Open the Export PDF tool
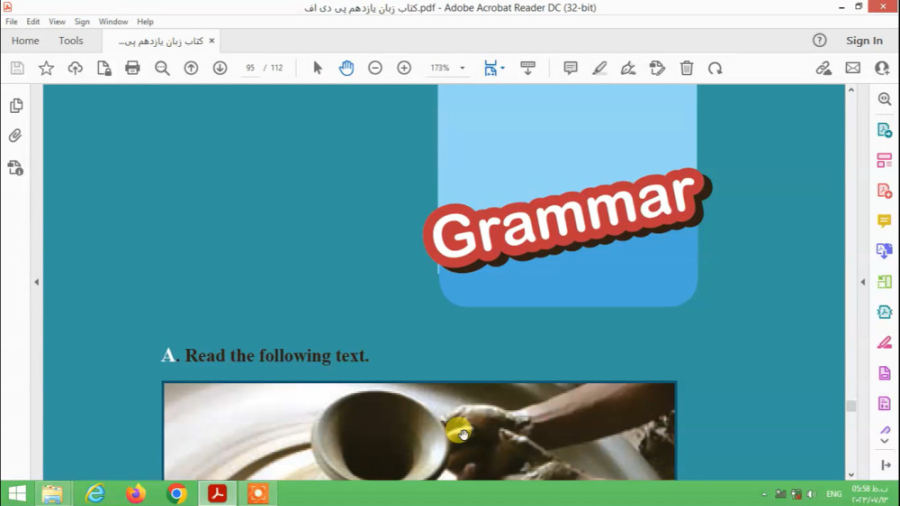Image resolution: width=900 pixels, height=506 pixels. [885, 130]
